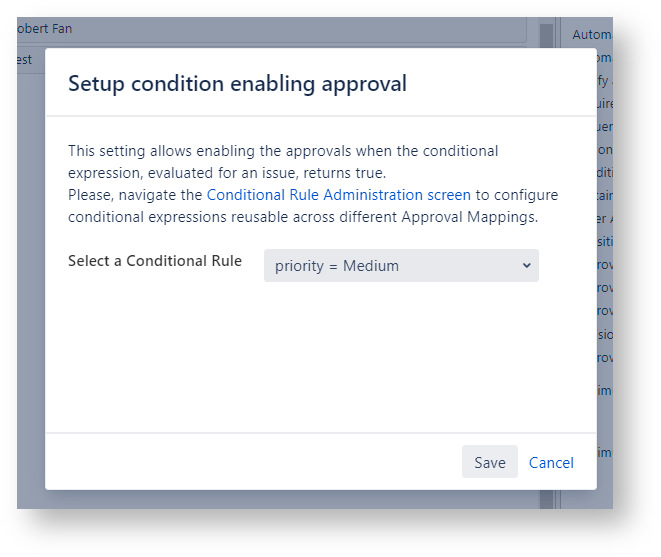This screenshot has width=661, height=557.
Task: Click the blank footer area left of Save
Action: tap(250, 462)
